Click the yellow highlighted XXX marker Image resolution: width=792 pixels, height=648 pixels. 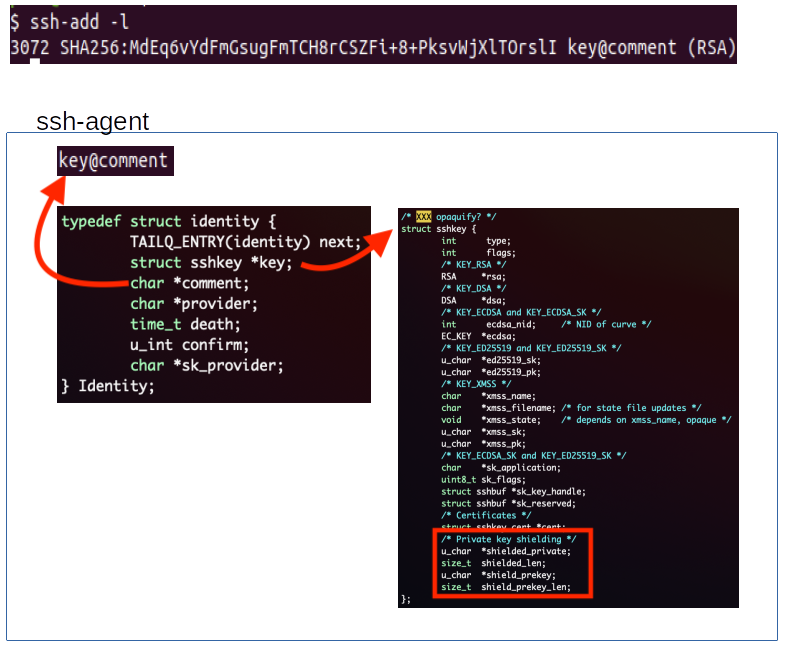point(423,216)
